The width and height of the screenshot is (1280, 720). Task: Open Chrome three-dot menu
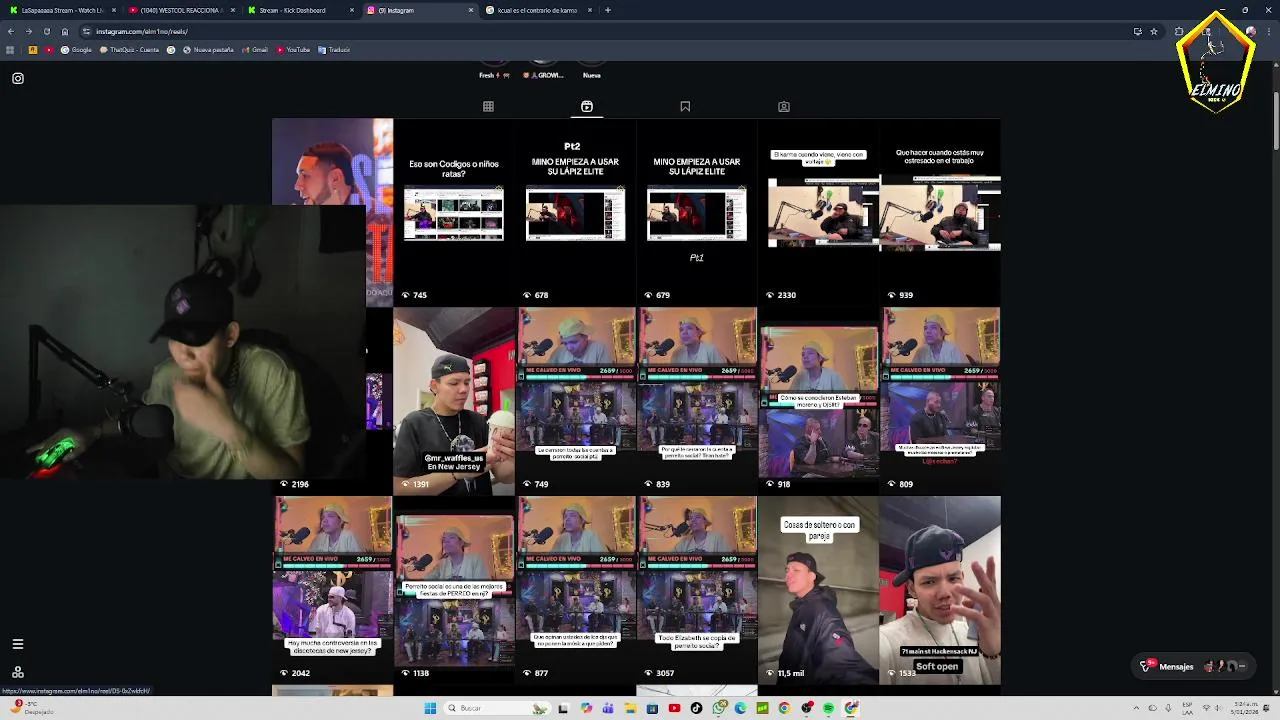(x=1269, y=31)
